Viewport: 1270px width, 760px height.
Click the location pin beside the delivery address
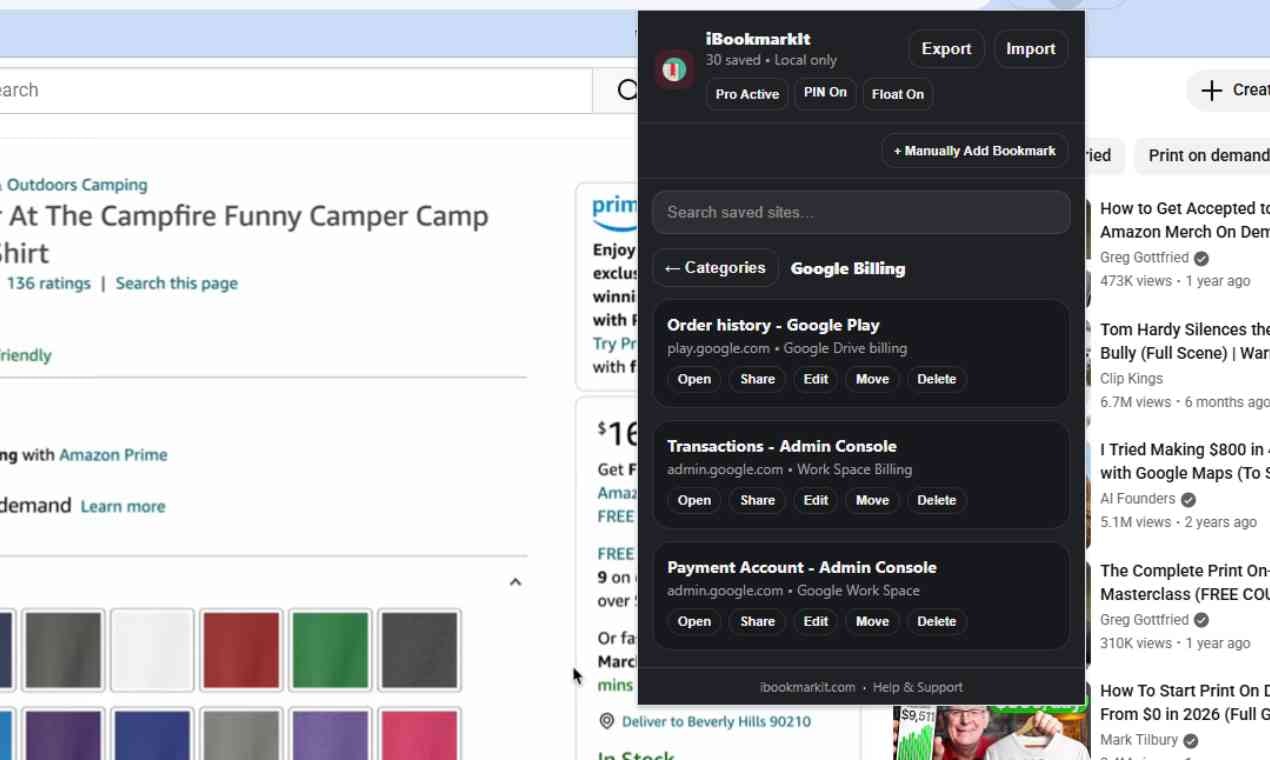[606, 721]
